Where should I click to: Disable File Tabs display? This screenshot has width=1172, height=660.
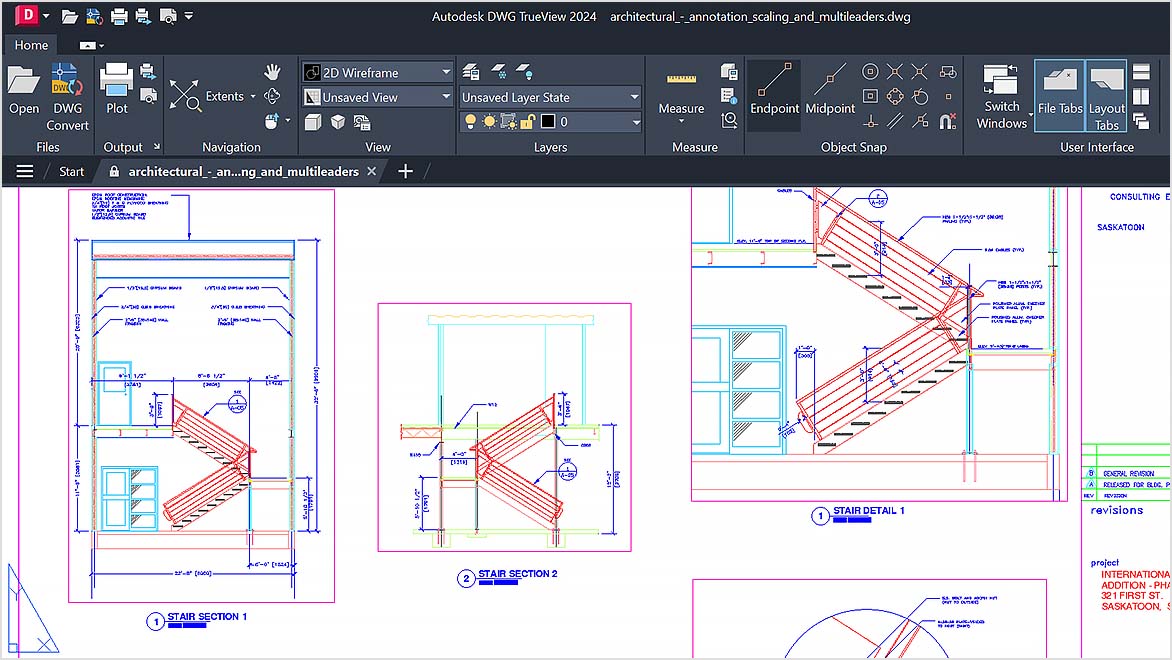click(1059, 95)
